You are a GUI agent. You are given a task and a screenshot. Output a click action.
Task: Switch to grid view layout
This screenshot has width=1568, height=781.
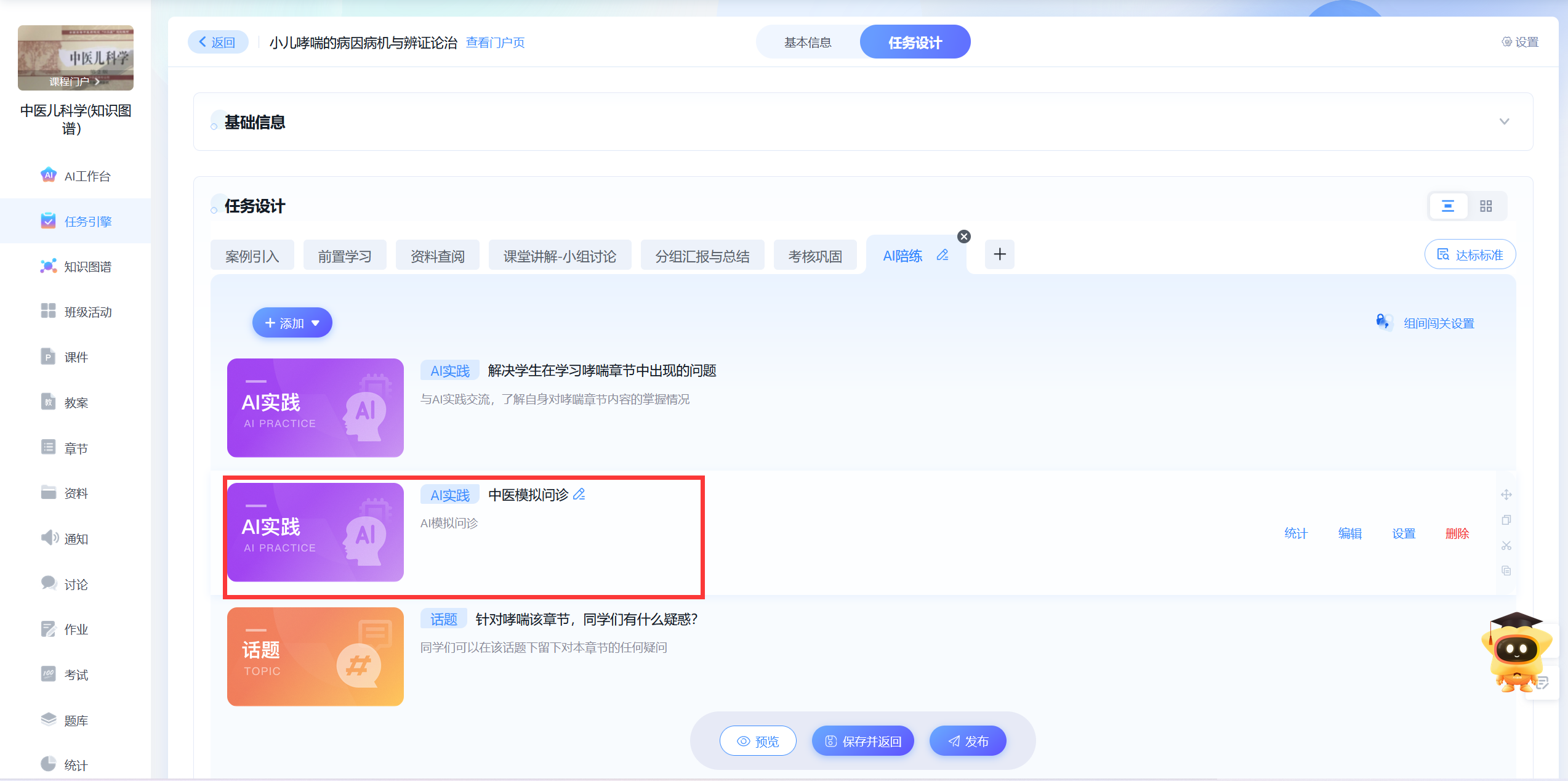tap(1486, 206)
